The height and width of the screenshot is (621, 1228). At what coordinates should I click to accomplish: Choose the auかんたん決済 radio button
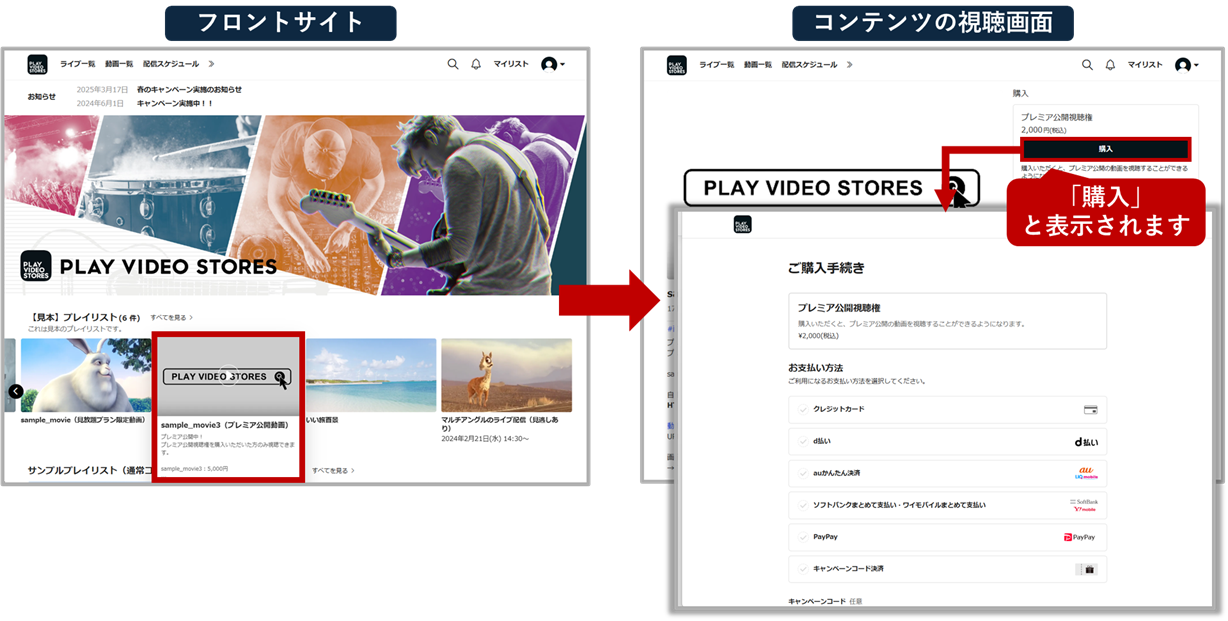803,473
